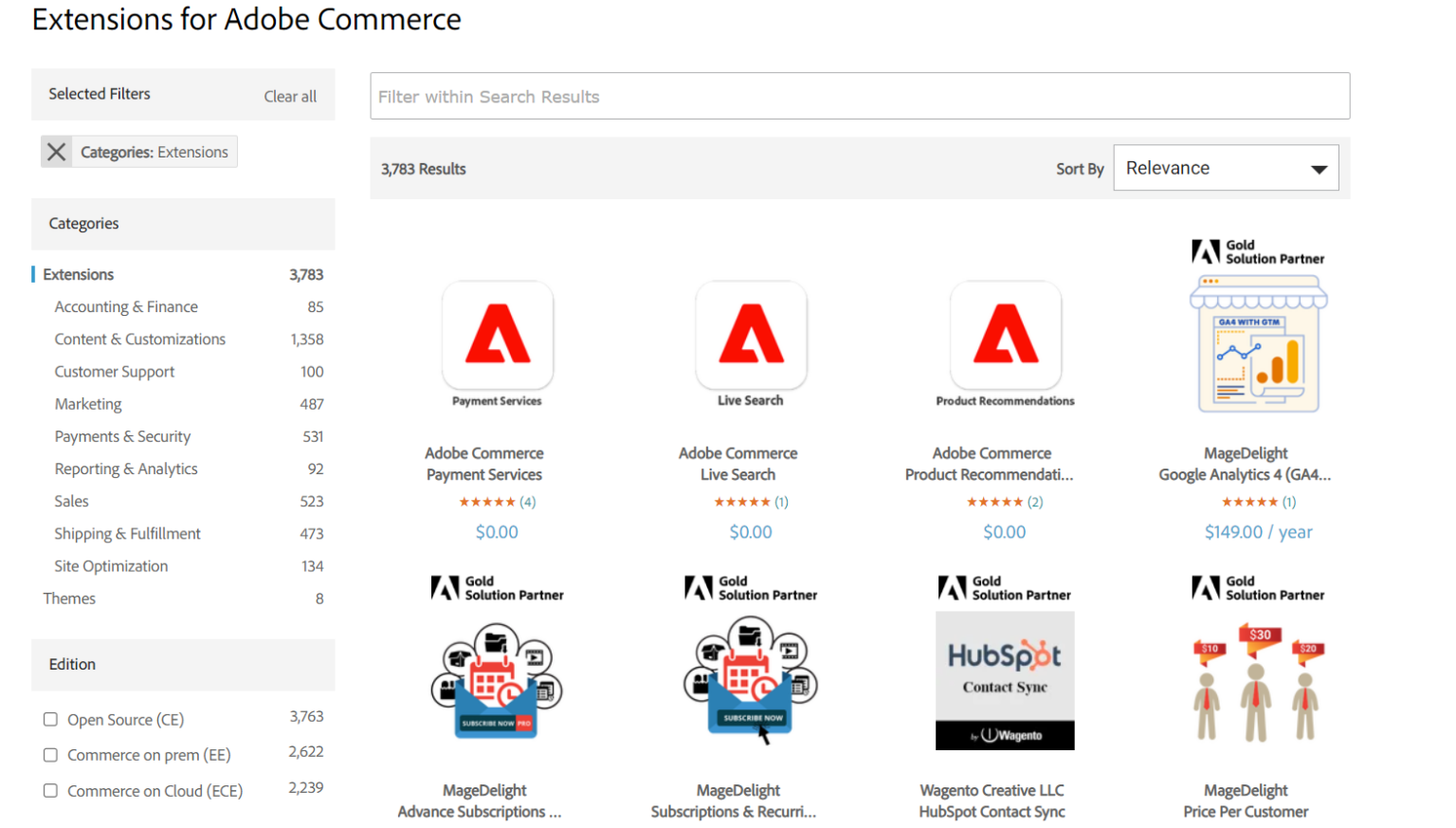Check the Commerce on prem (EE) option
Viewport: 1456px width, 828px height.
pyautogui.click(x=50, y=755)
